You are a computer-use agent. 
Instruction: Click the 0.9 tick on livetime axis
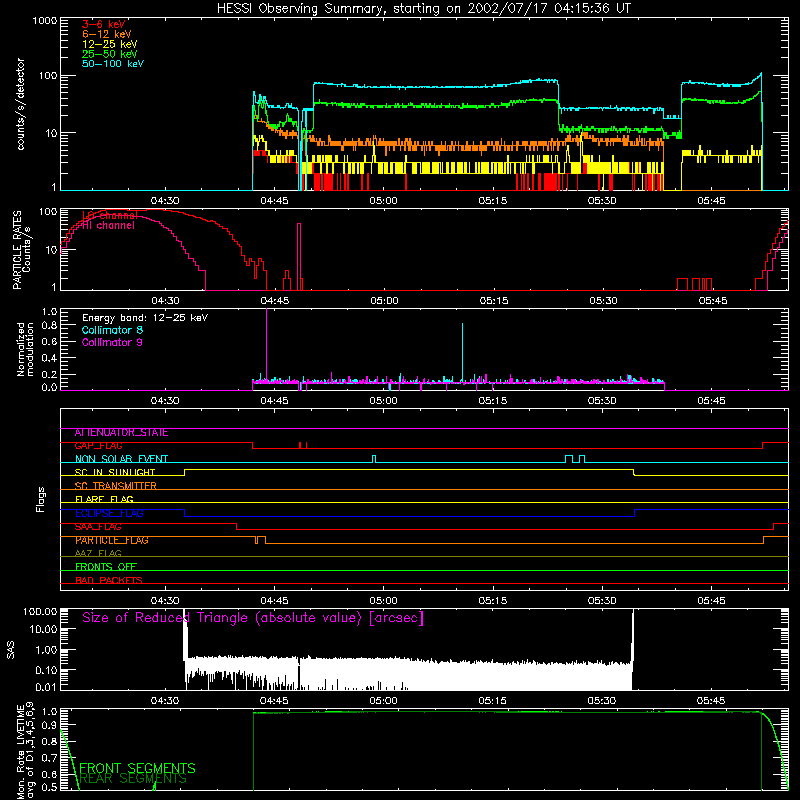click(49, 725)
